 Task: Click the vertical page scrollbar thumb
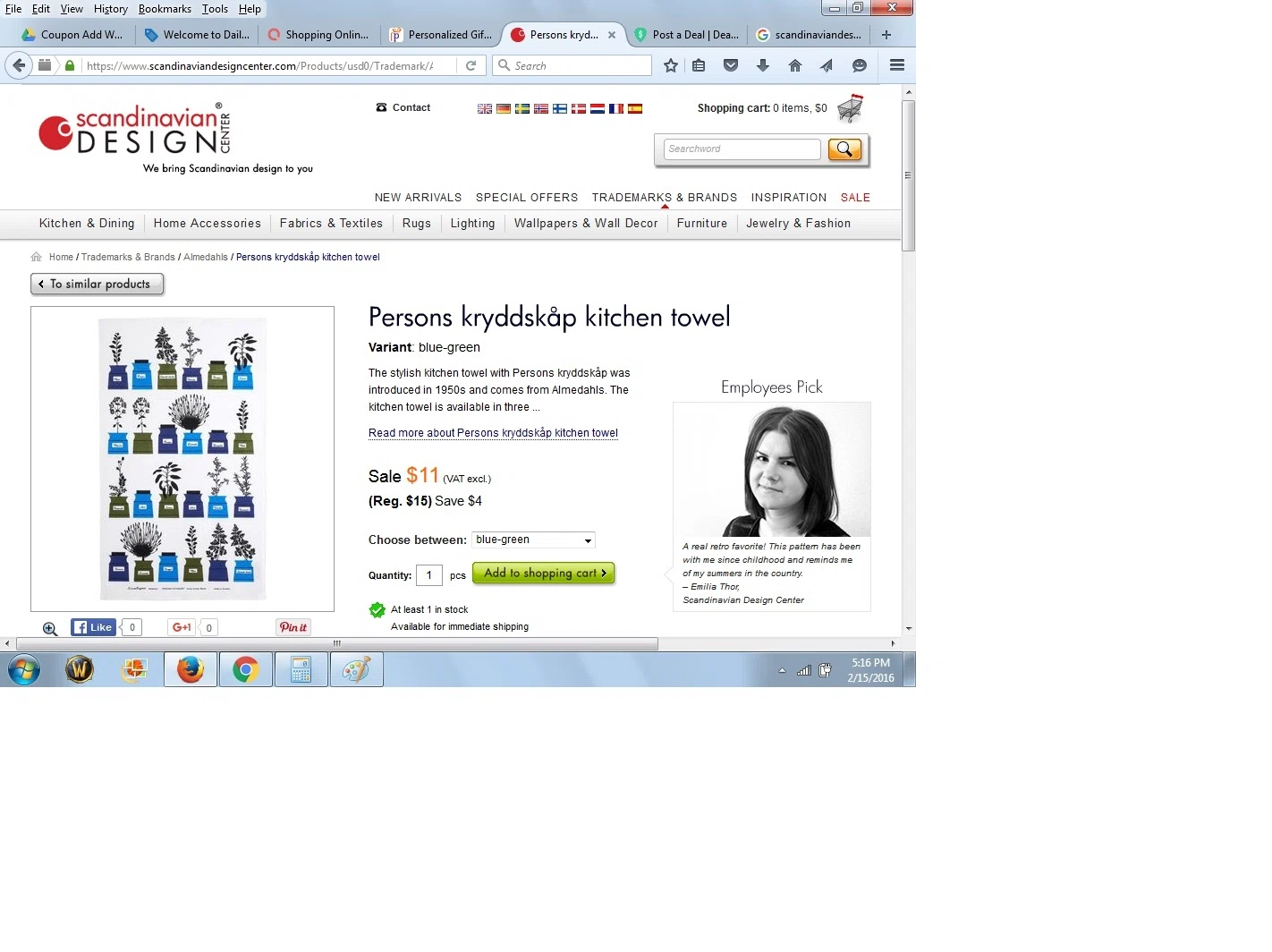point(908,175)
